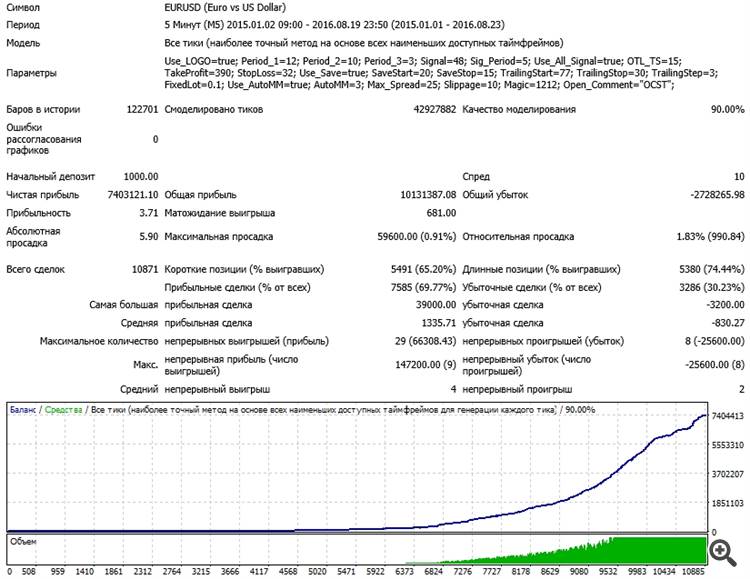Viewport: 750px width, 579px height.
Task: Select the symbol value EURUSD (Euro vs US Dollar)
Action: click(x=225, y=8)
